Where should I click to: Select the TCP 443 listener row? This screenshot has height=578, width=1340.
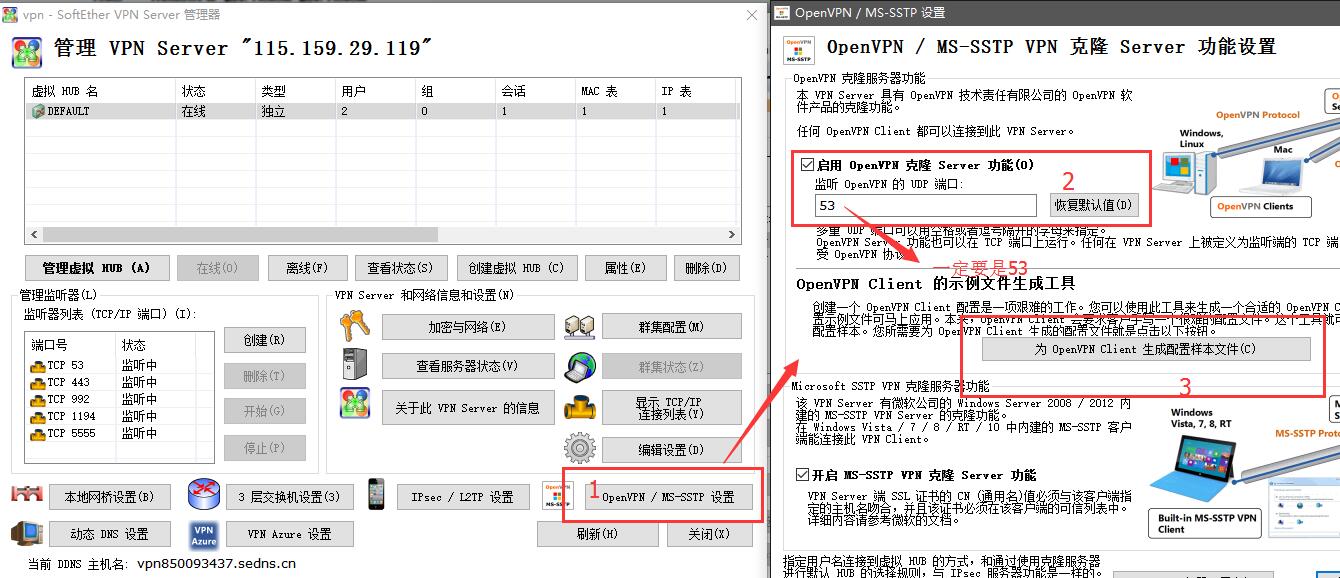pos(119,382)
